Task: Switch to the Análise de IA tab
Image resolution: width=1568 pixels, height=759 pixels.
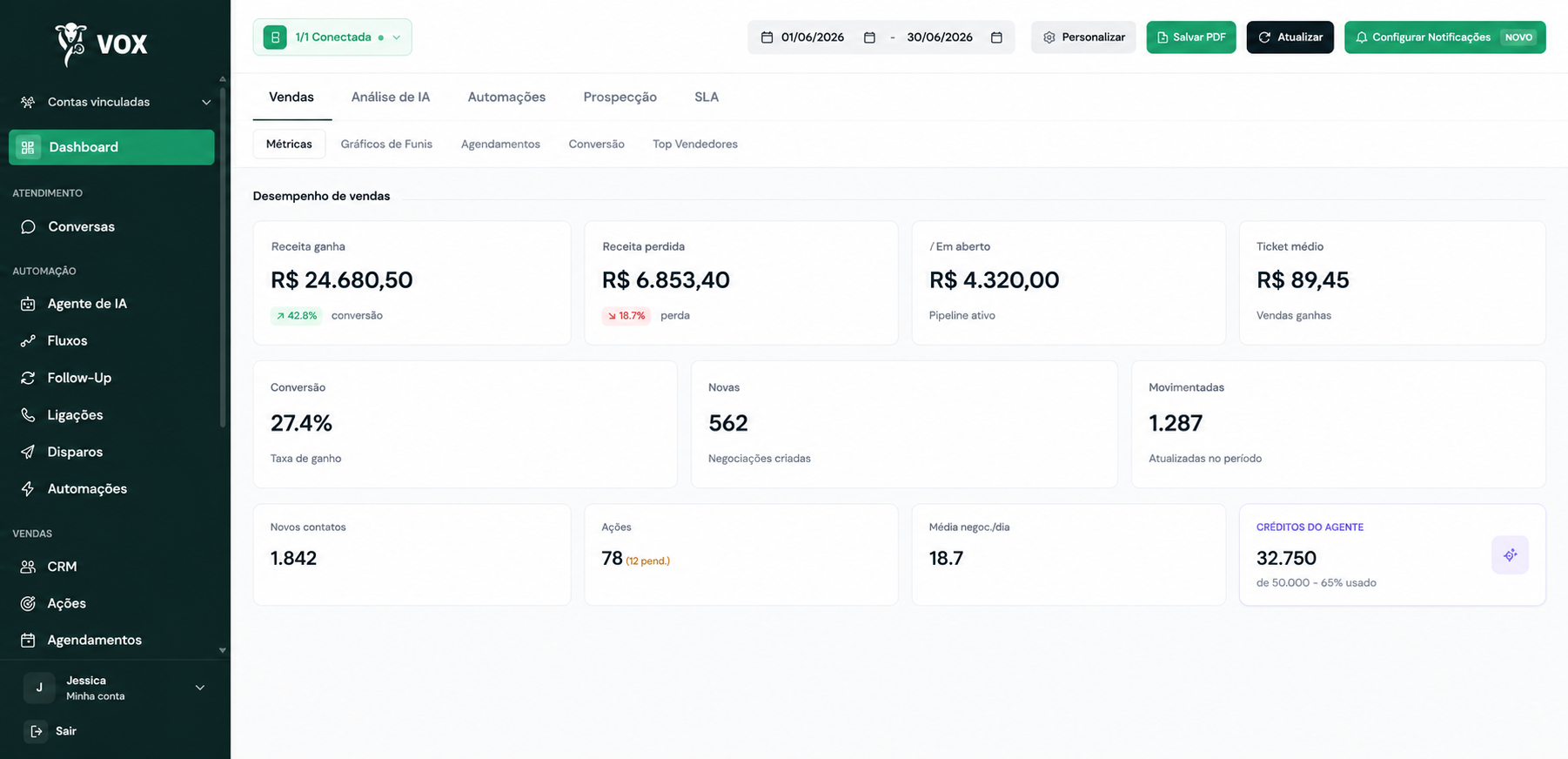Action: click(x=391, y=97)
